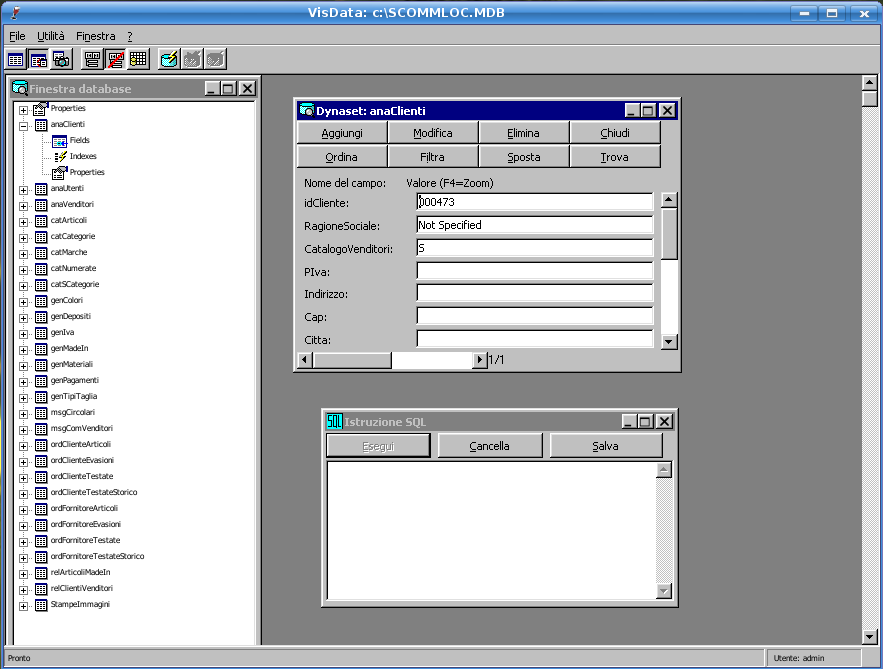Click the Sposta button

pos(523,157)
